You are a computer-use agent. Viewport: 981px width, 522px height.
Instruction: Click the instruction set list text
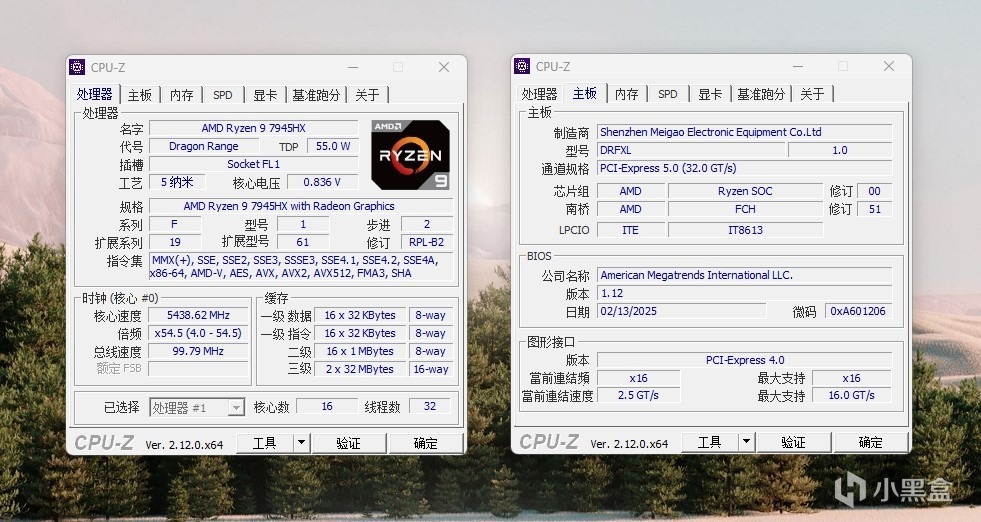300,267
